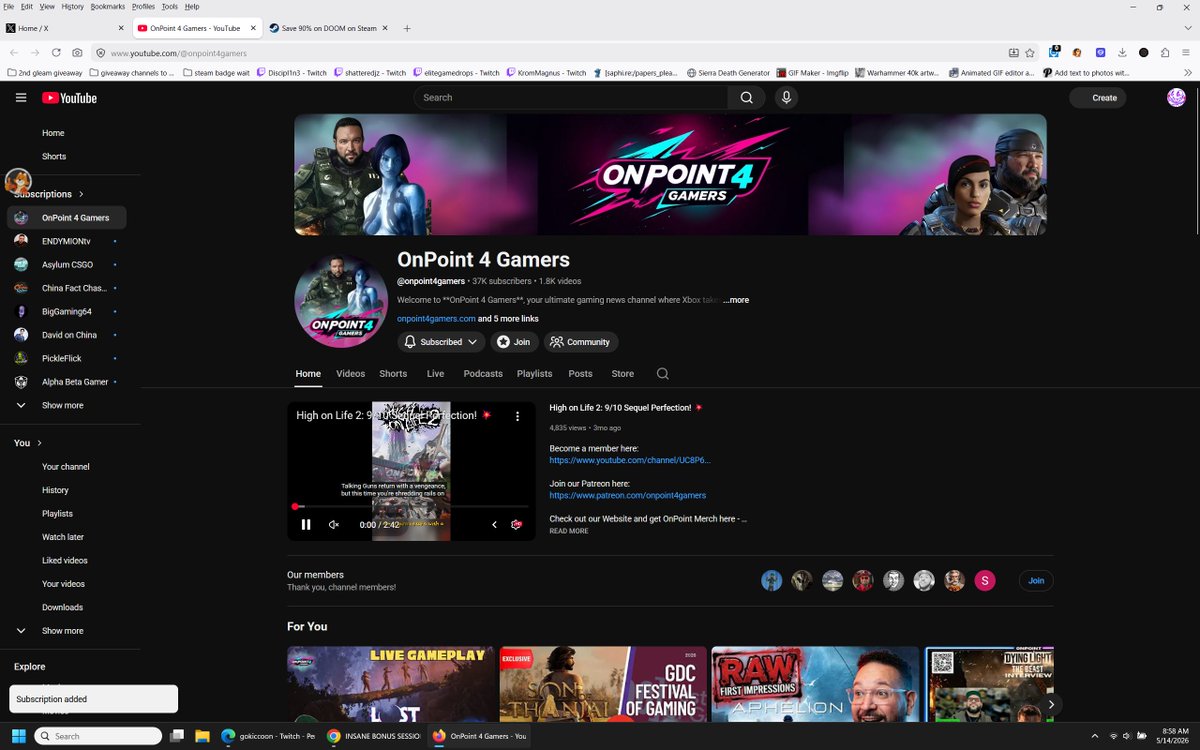Click the YouTube logo
Screen dimensions: 1200x750
[x=69, y=98]
